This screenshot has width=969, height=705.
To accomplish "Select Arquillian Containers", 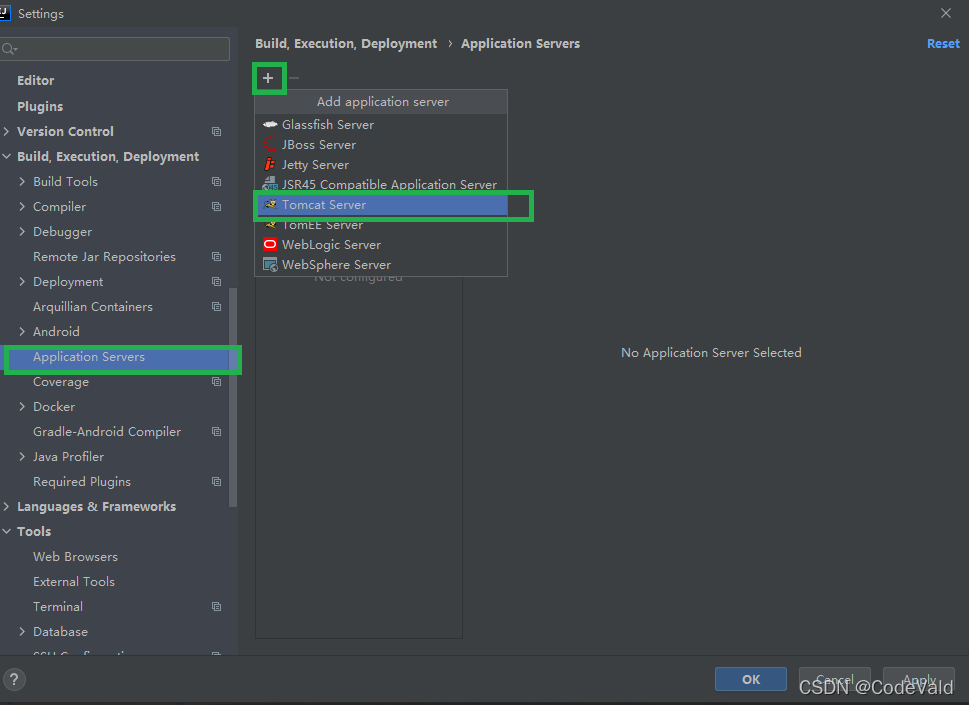I will [93, 306].
